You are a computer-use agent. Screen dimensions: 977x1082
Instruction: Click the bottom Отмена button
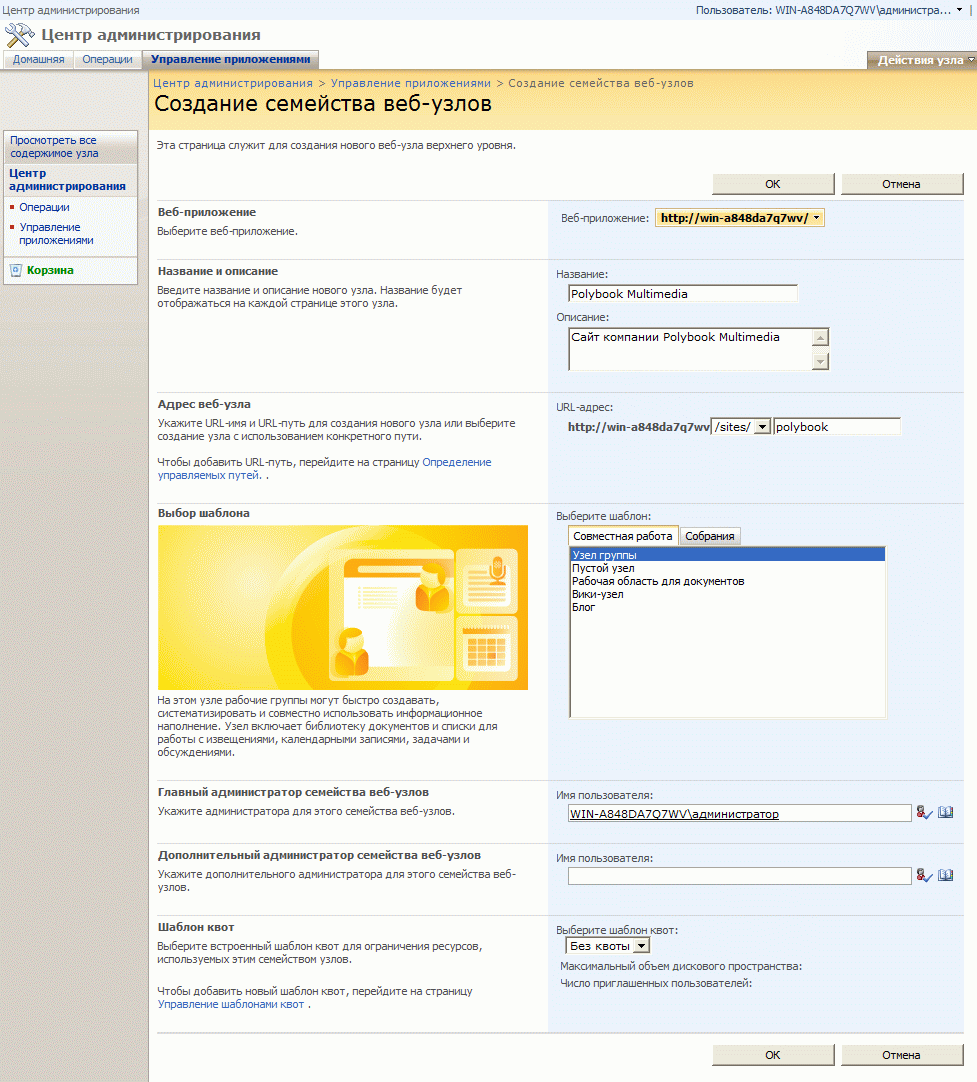pos(901,1055)
